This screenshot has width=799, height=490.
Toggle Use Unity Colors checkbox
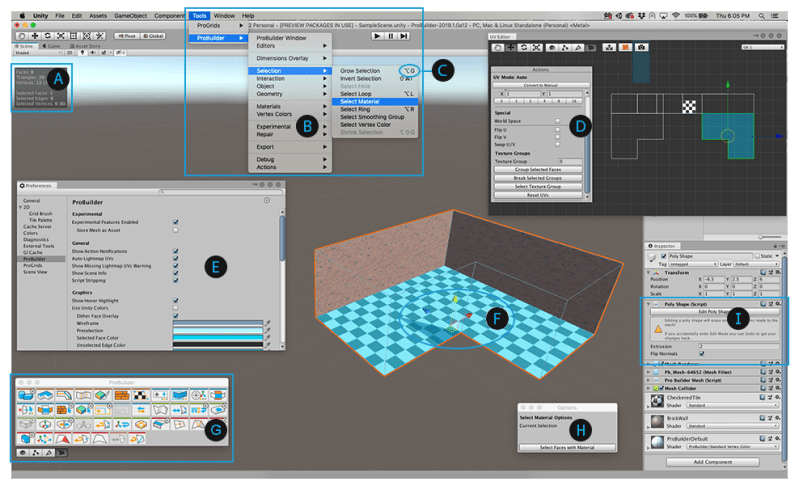[x=176, y=308]
